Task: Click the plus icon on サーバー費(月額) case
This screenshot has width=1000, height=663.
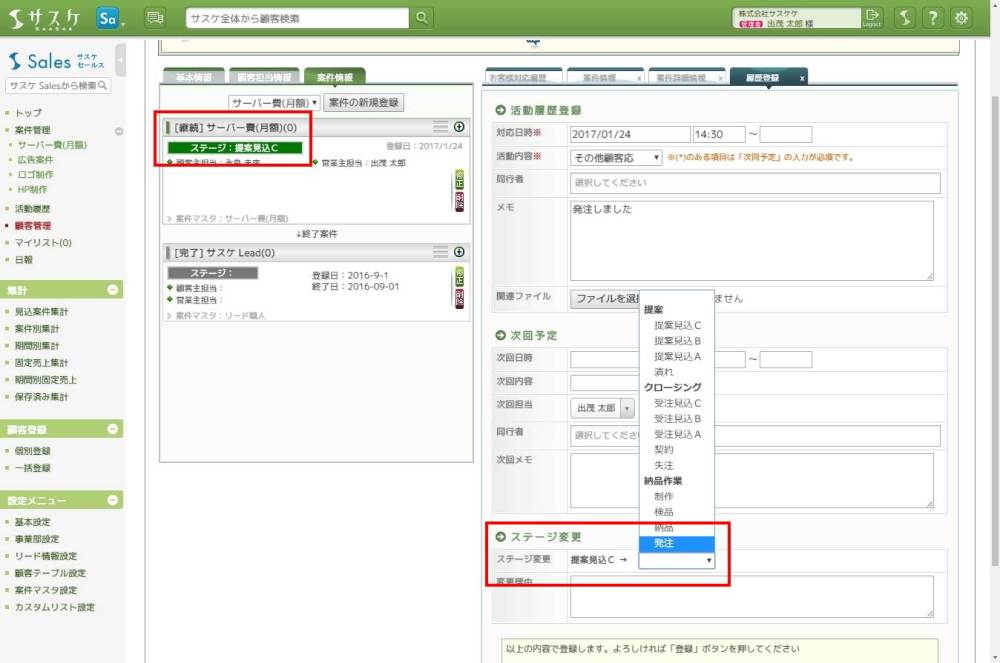Action: pos(459,127)
